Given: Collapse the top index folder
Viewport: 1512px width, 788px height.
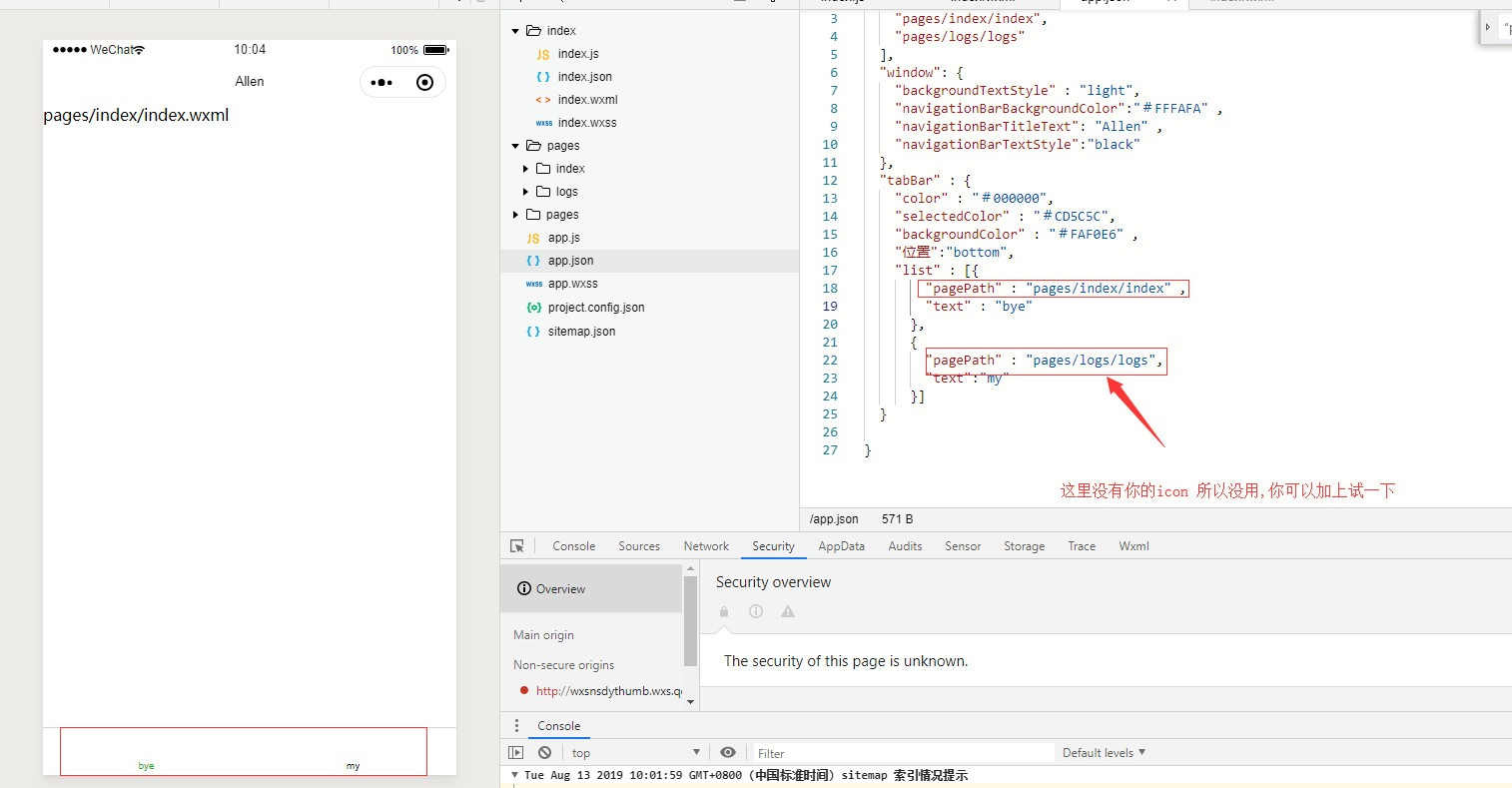Looking at the screenshot, I should [515, 31].
